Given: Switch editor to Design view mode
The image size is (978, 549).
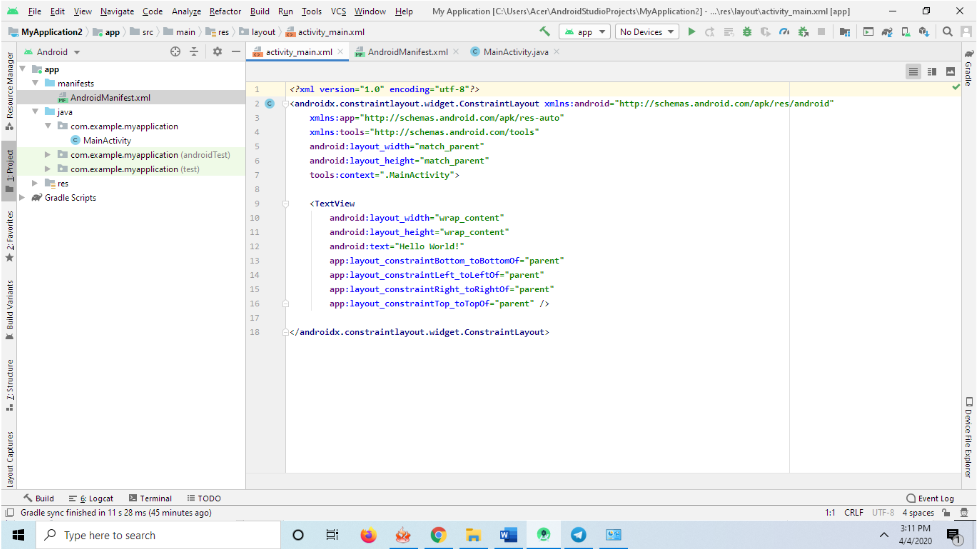Looking at the screenshot, I should click(x=949, y=71).
